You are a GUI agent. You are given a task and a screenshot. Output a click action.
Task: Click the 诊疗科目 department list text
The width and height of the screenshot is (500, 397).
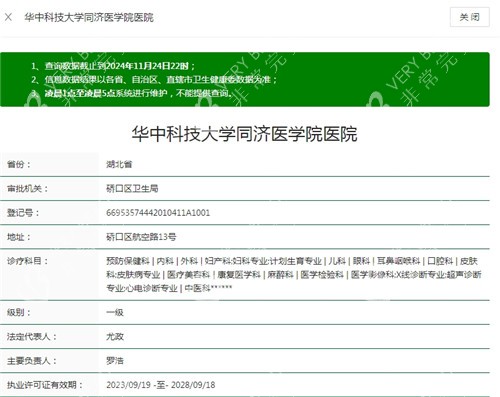294,274
